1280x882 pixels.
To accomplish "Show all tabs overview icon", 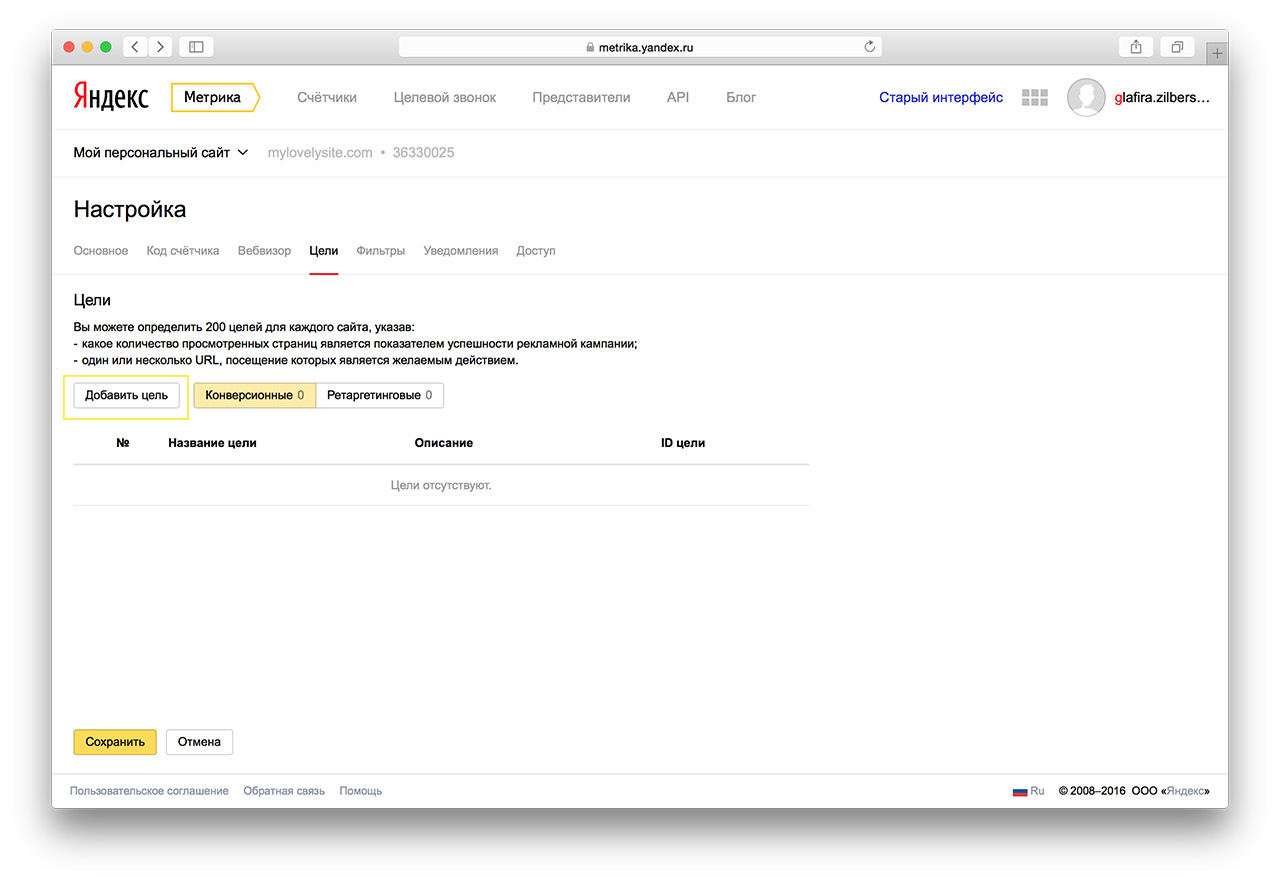I will pyautogui.click(x=1177, y=47).
